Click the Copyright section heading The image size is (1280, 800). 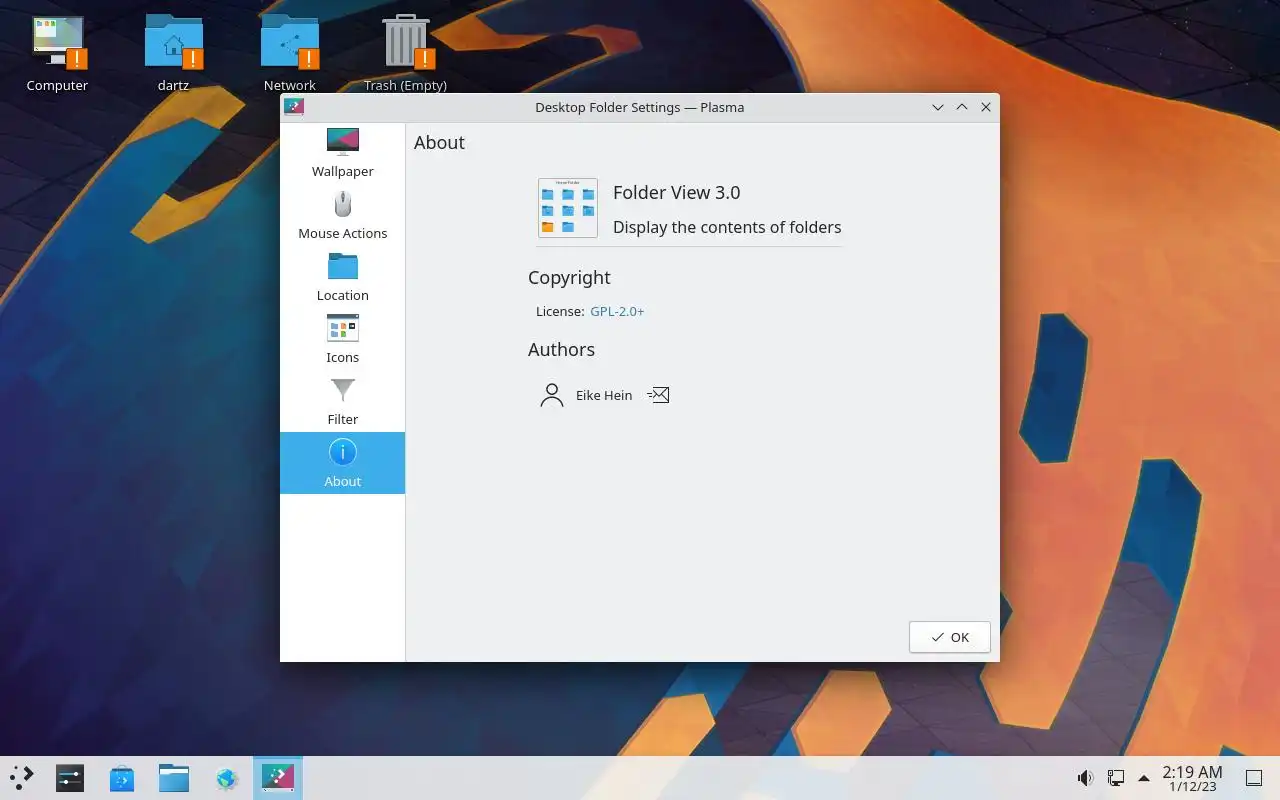[x=569, y=278]
